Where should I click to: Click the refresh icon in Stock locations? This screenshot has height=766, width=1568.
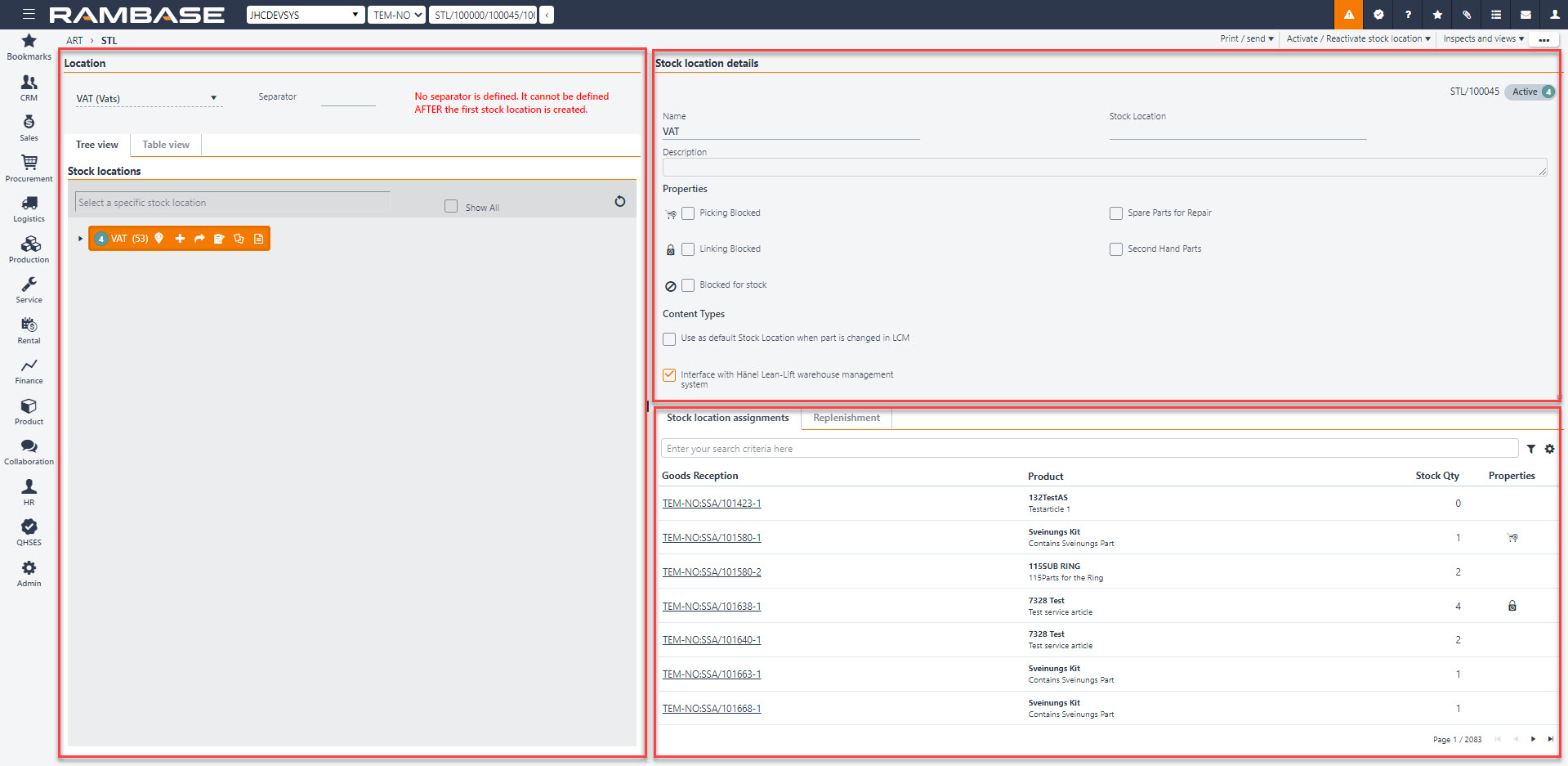click(x=620, y=201)
